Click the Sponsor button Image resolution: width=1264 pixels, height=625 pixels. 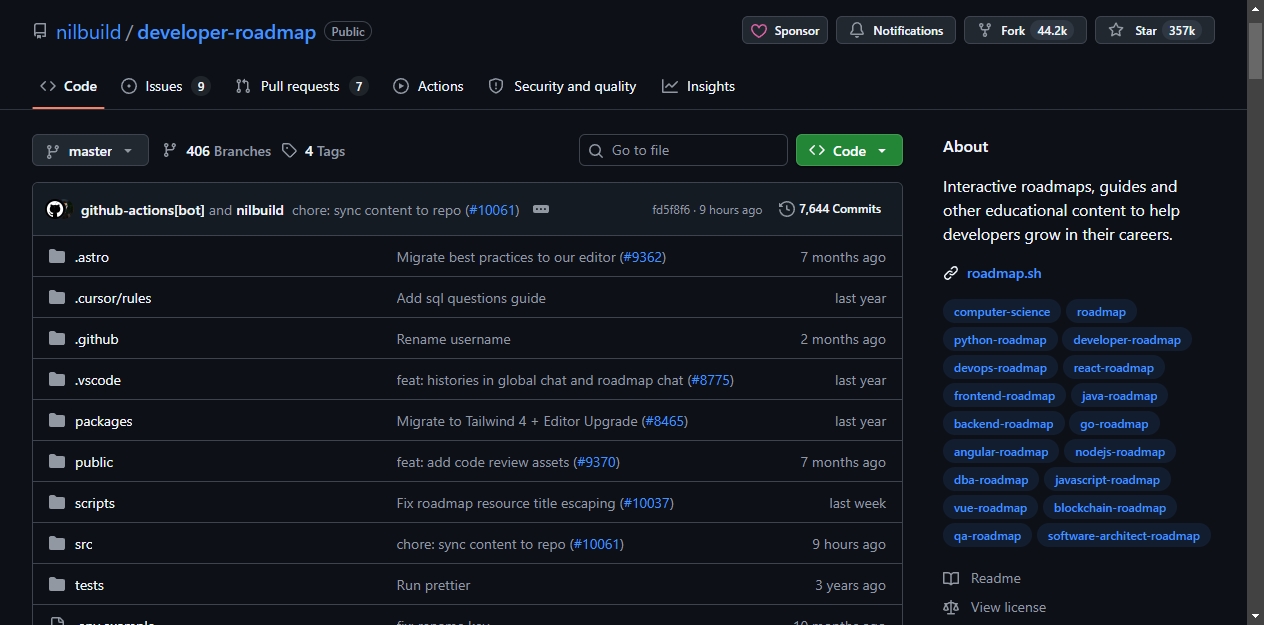[x=785, y=30]
